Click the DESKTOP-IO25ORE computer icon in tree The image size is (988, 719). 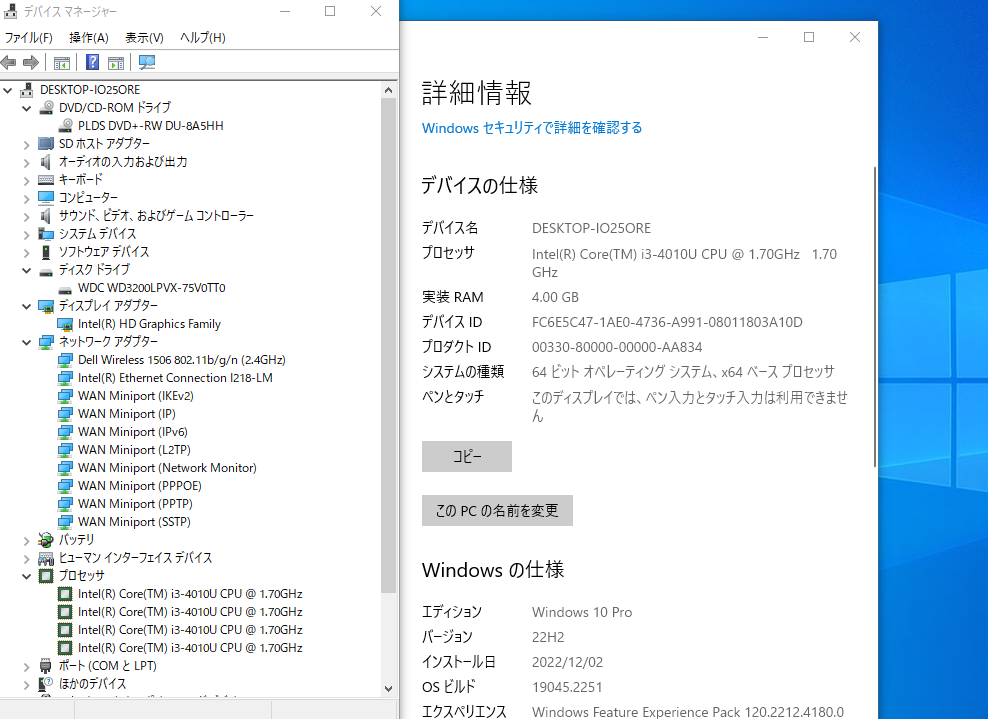click(26, 90)
